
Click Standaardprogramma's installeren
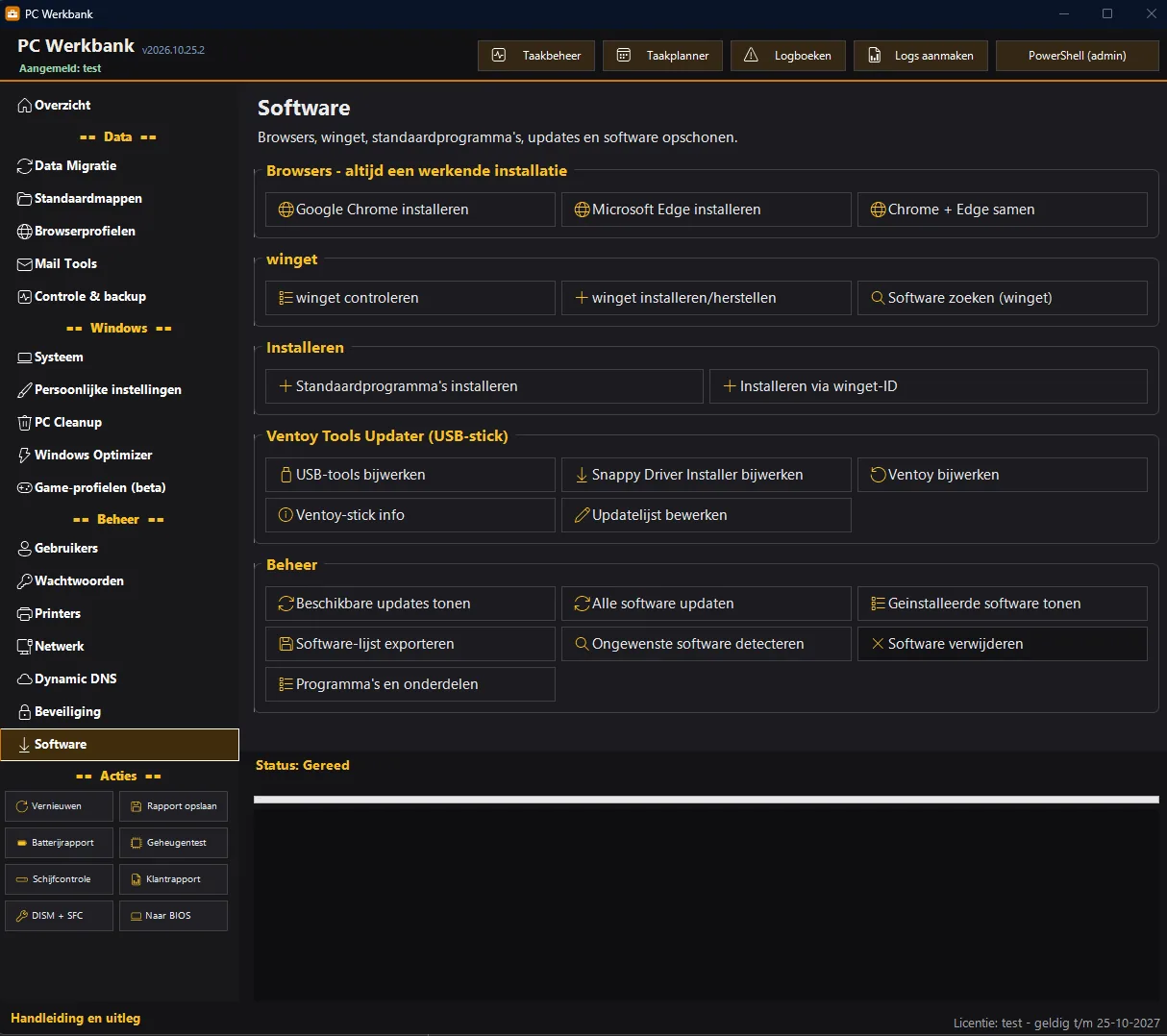pos(484,386)
